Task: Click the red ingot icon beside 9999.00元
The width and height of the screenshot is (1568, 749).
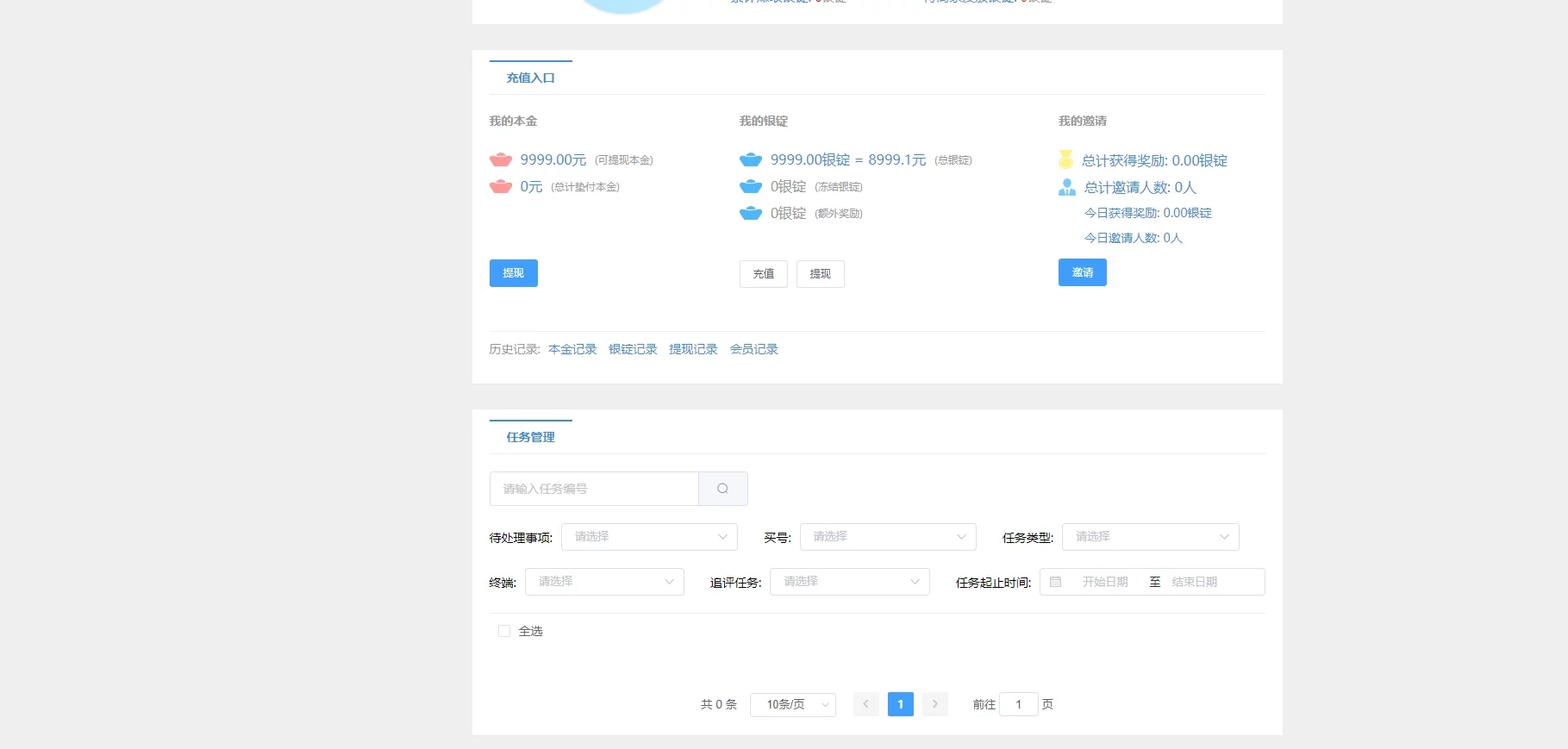Action: click(501, 160)
